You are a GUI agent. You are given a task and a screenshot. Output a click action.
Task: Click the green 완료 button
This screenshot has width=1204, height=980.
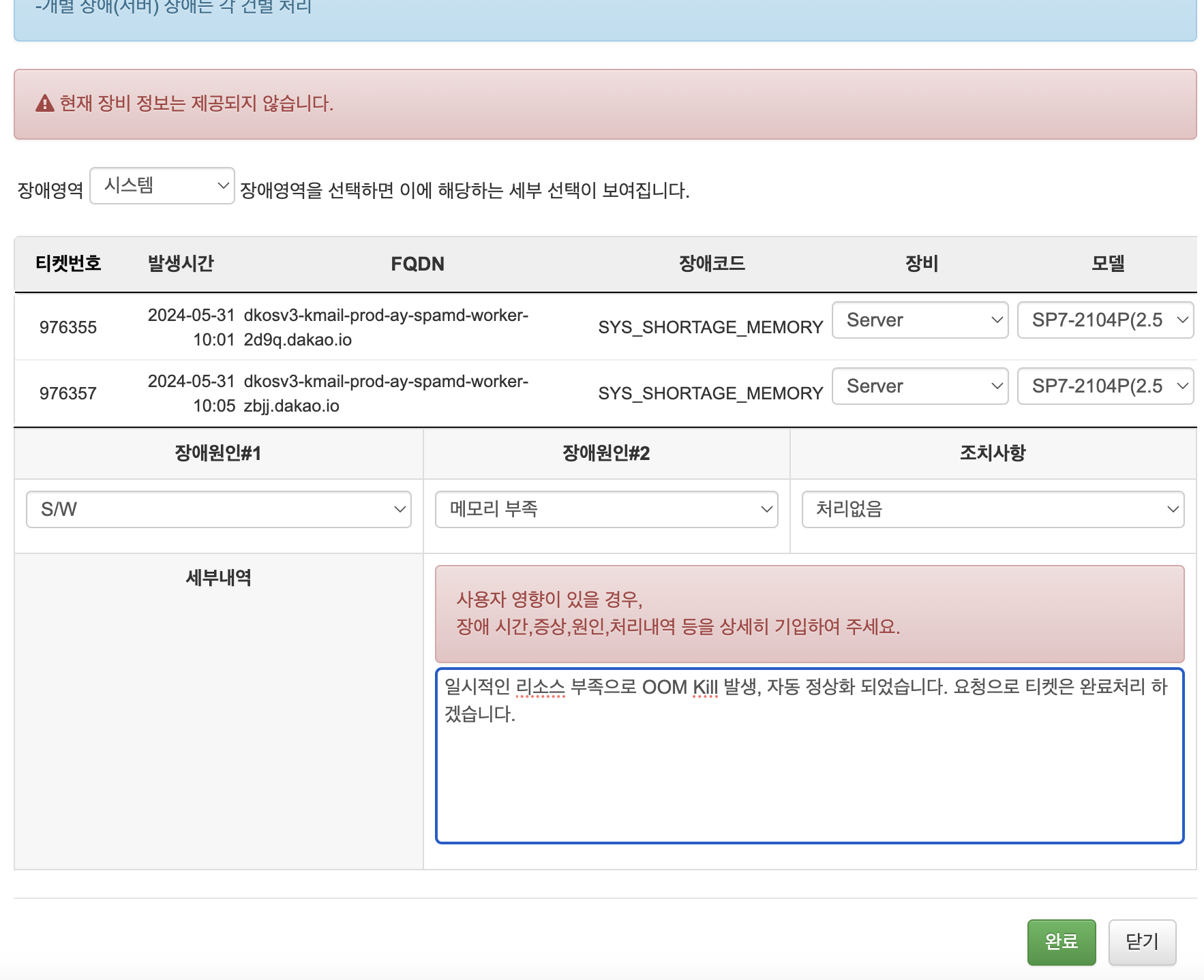[1062, 942]
